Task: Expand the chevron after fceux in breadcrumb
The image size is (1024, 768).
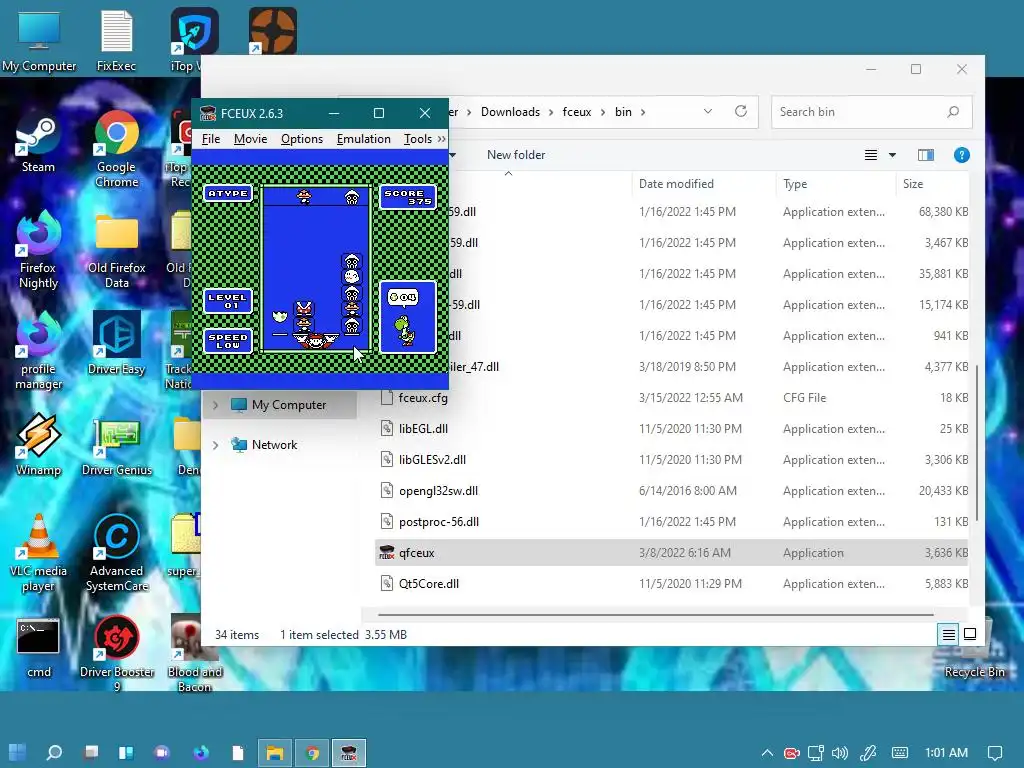Action: pyautogui.click(x=603, y=112)
